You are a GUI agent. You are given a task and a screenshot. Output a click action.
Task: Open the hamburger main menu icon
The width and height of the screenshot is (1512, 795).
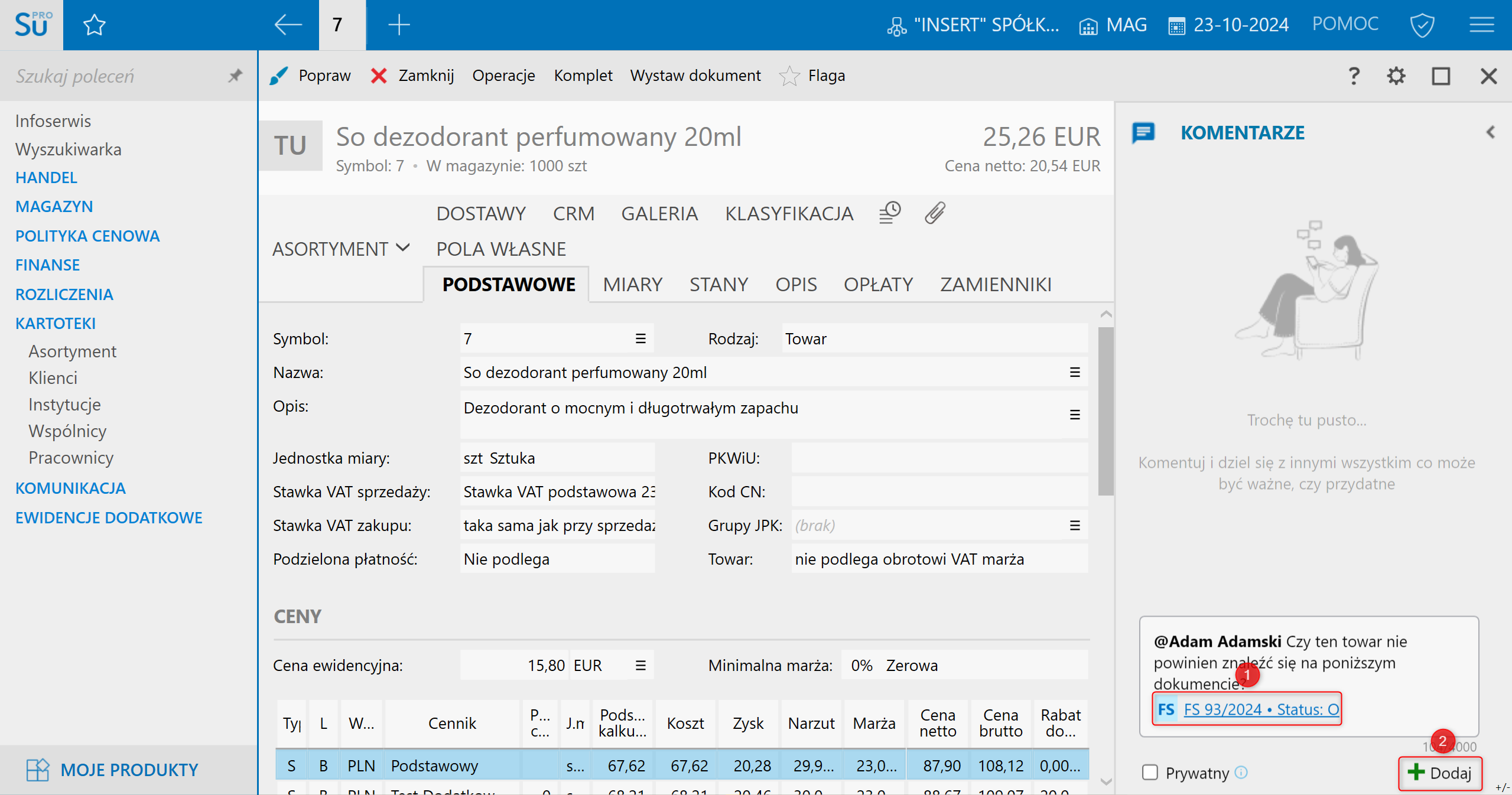point(1482,25)
